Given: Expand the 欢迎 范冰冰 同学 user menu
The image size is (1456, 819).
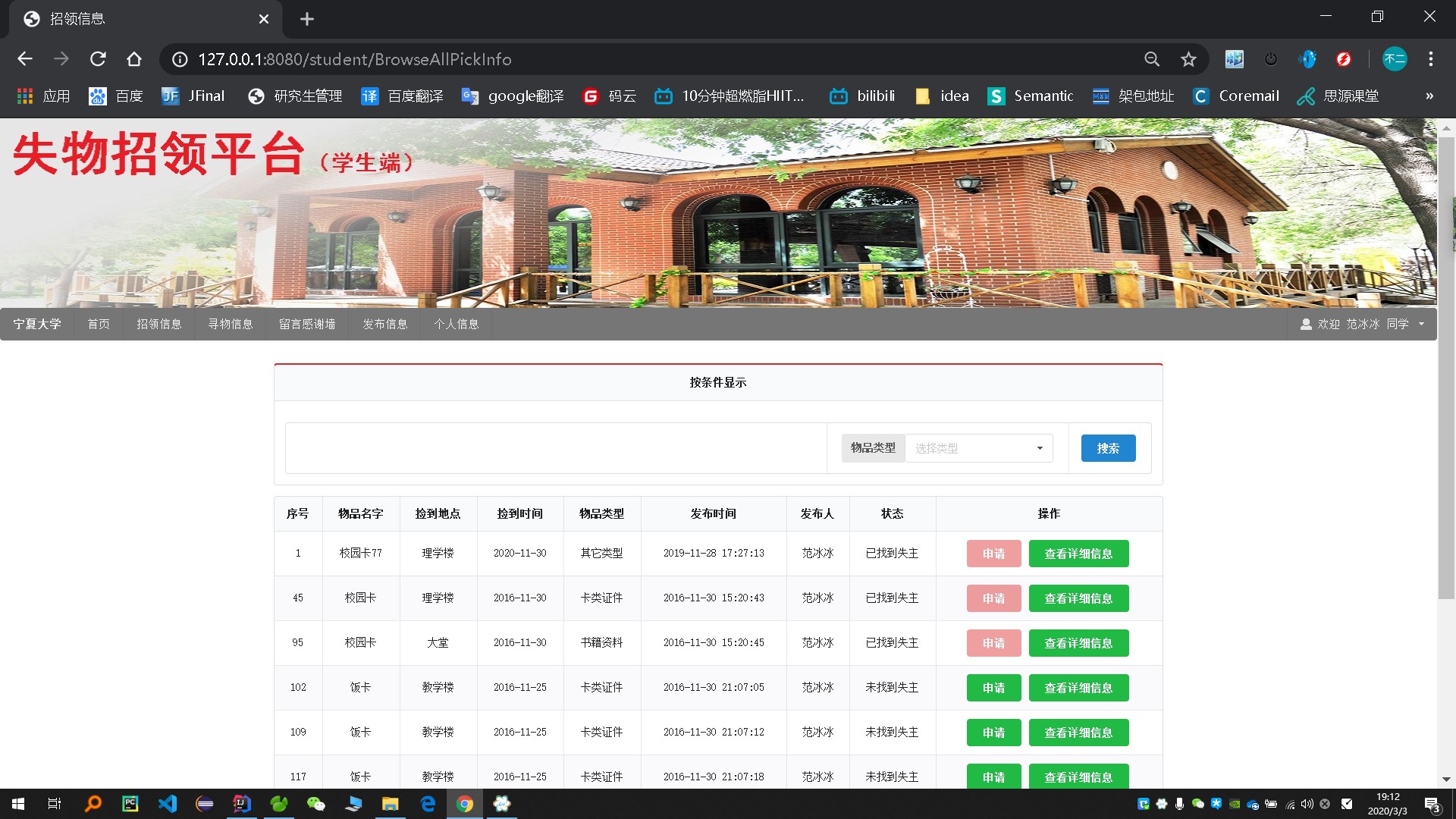Looking at the screenshot, I should point(1362,324).
